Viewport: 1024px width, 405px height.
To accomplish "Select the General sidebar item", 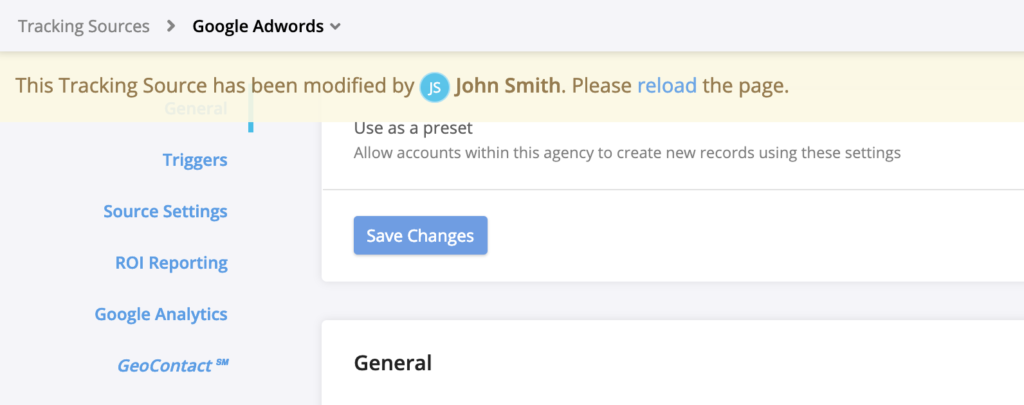I will tap(195, 109).
